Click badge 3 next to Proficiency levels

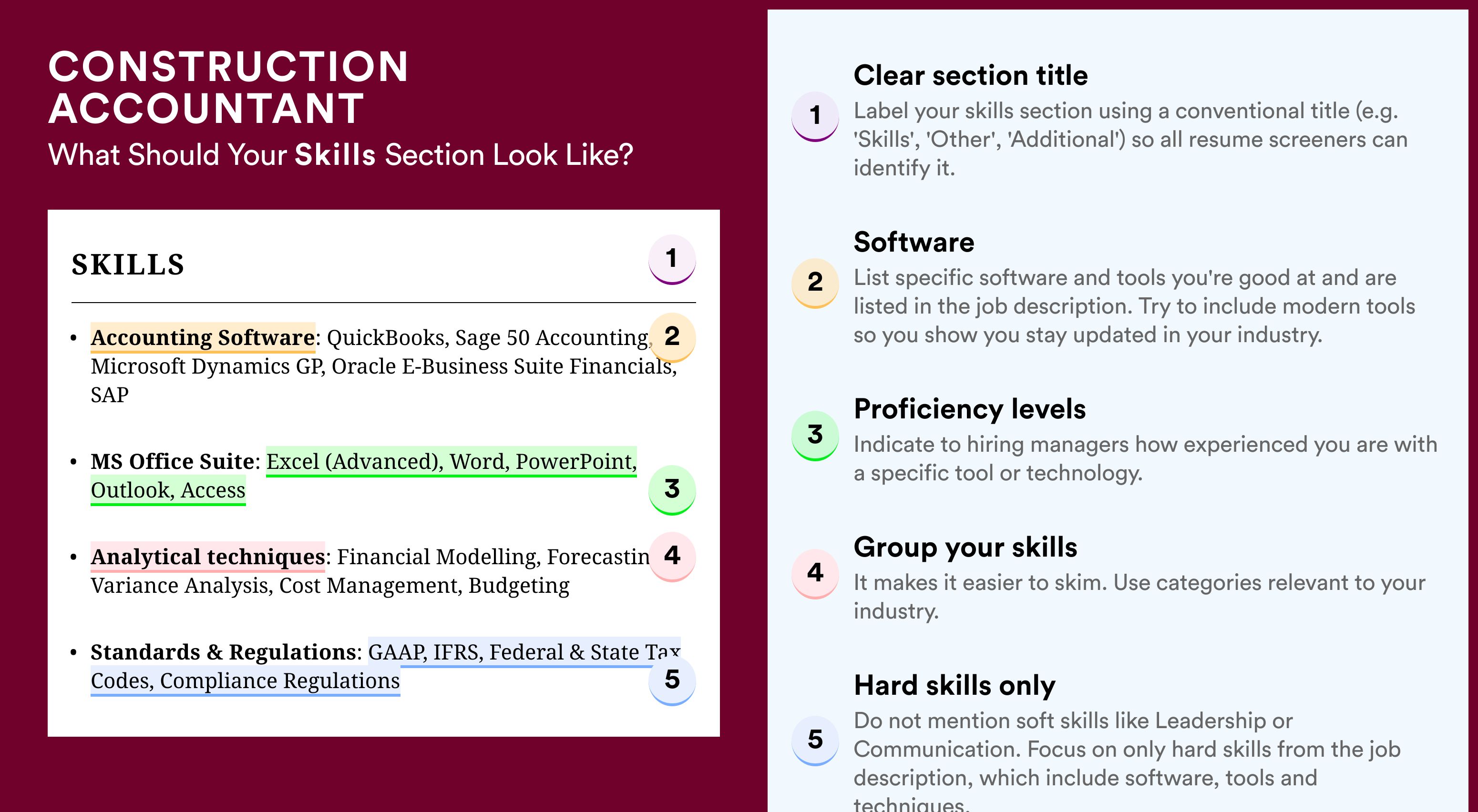815,435
